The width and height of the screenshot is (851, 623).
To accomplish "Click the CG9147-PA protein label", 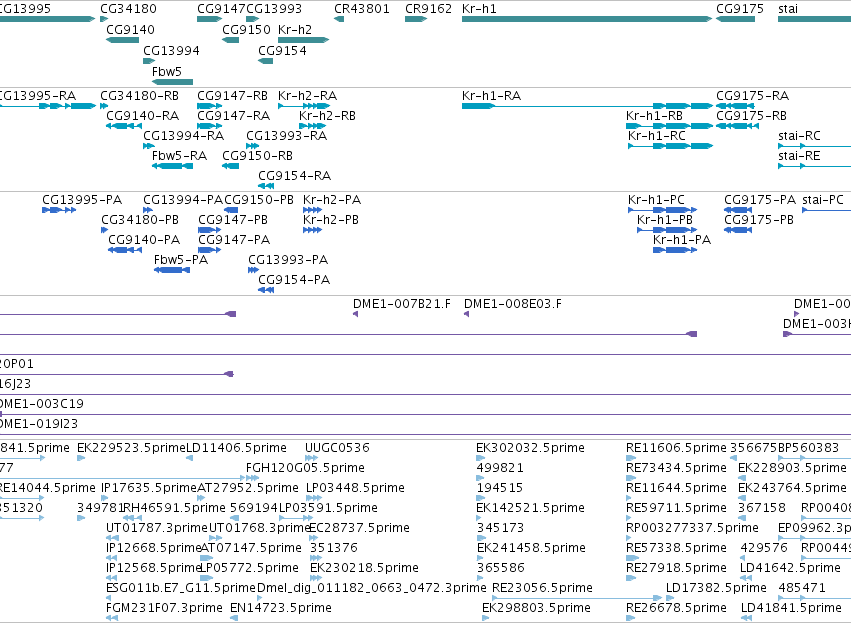I will click(234, 240).
